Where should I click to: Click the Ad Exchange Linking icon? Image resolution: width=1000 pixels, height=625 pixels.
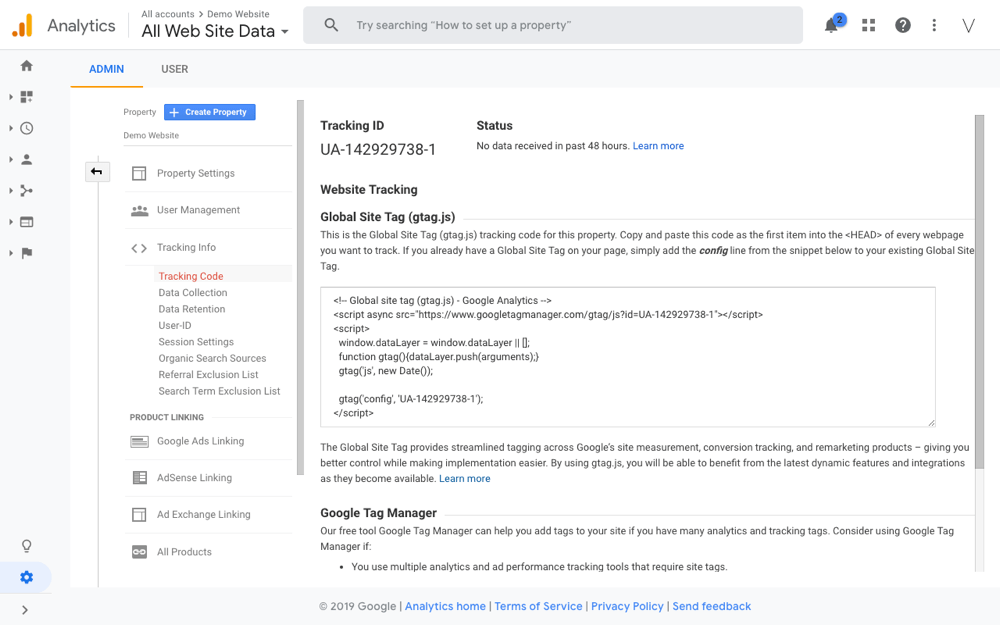pyautogui.click(x=139, y=515)
